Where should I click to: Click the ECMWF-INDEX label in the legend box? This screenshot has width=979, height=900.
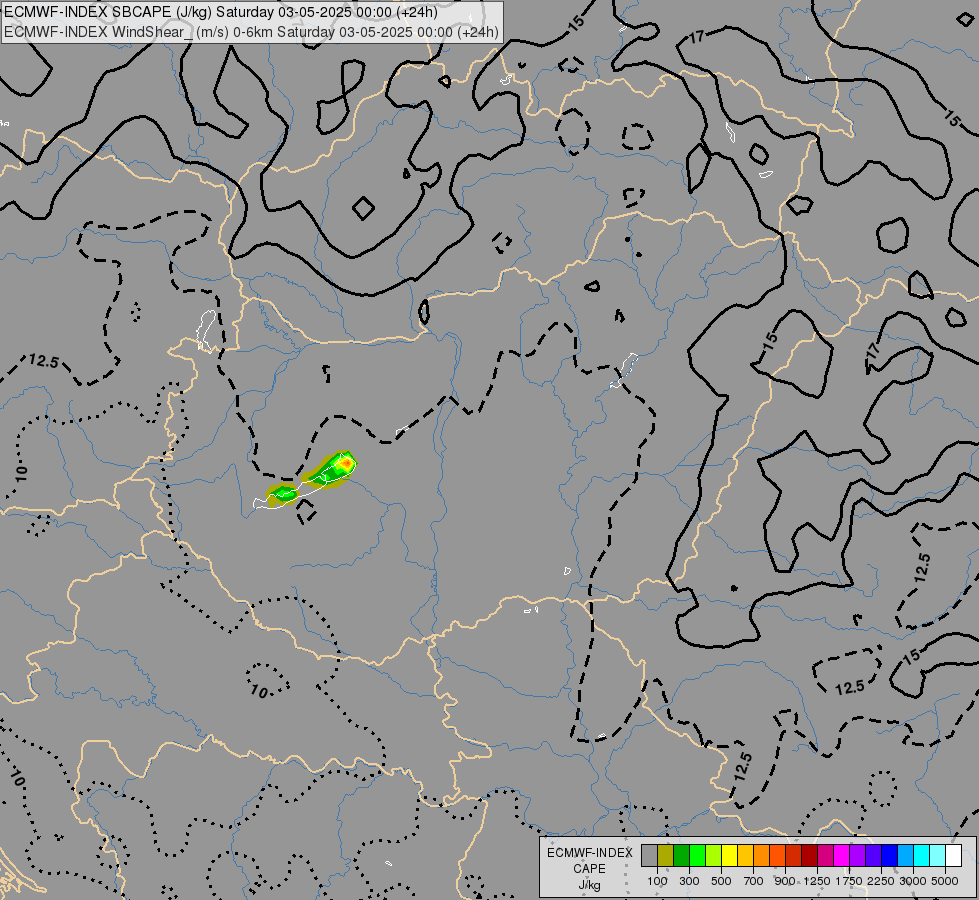coord(589,853)
